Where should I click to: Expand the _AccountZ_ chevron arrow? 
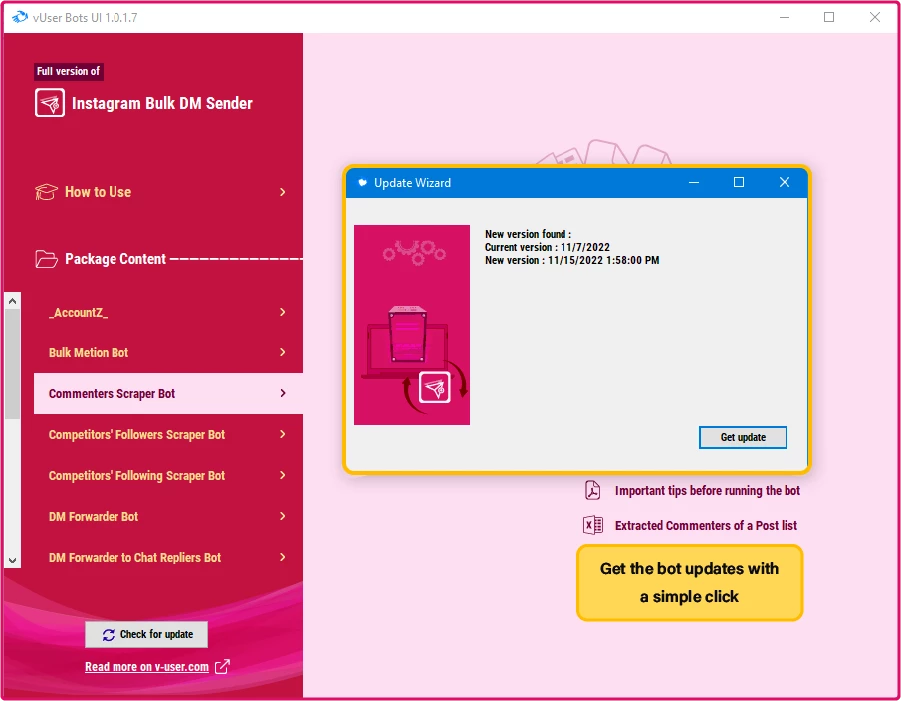click(282, 312)
